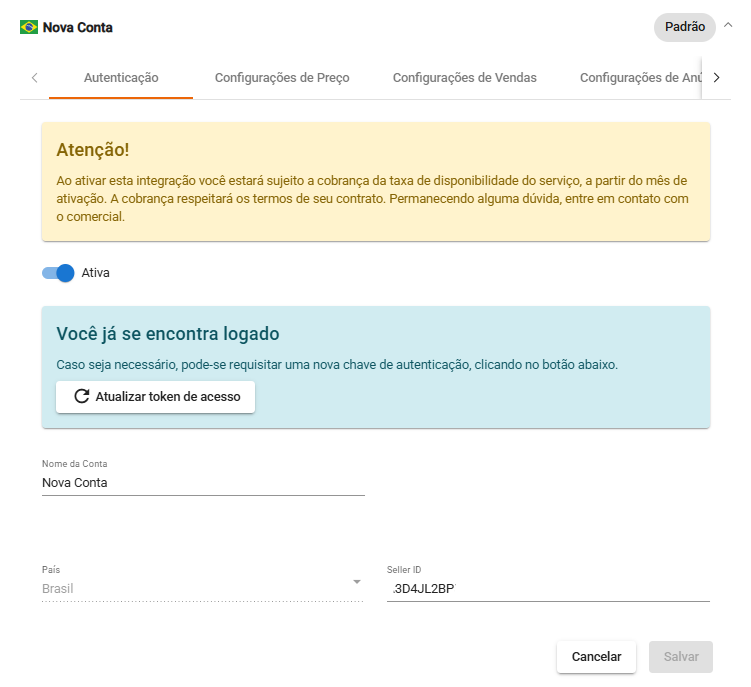The height and width of the screenshot is (687, 751).
Task: Select the partially visible Configurações de Anú tab
Action: coord(638,78)
